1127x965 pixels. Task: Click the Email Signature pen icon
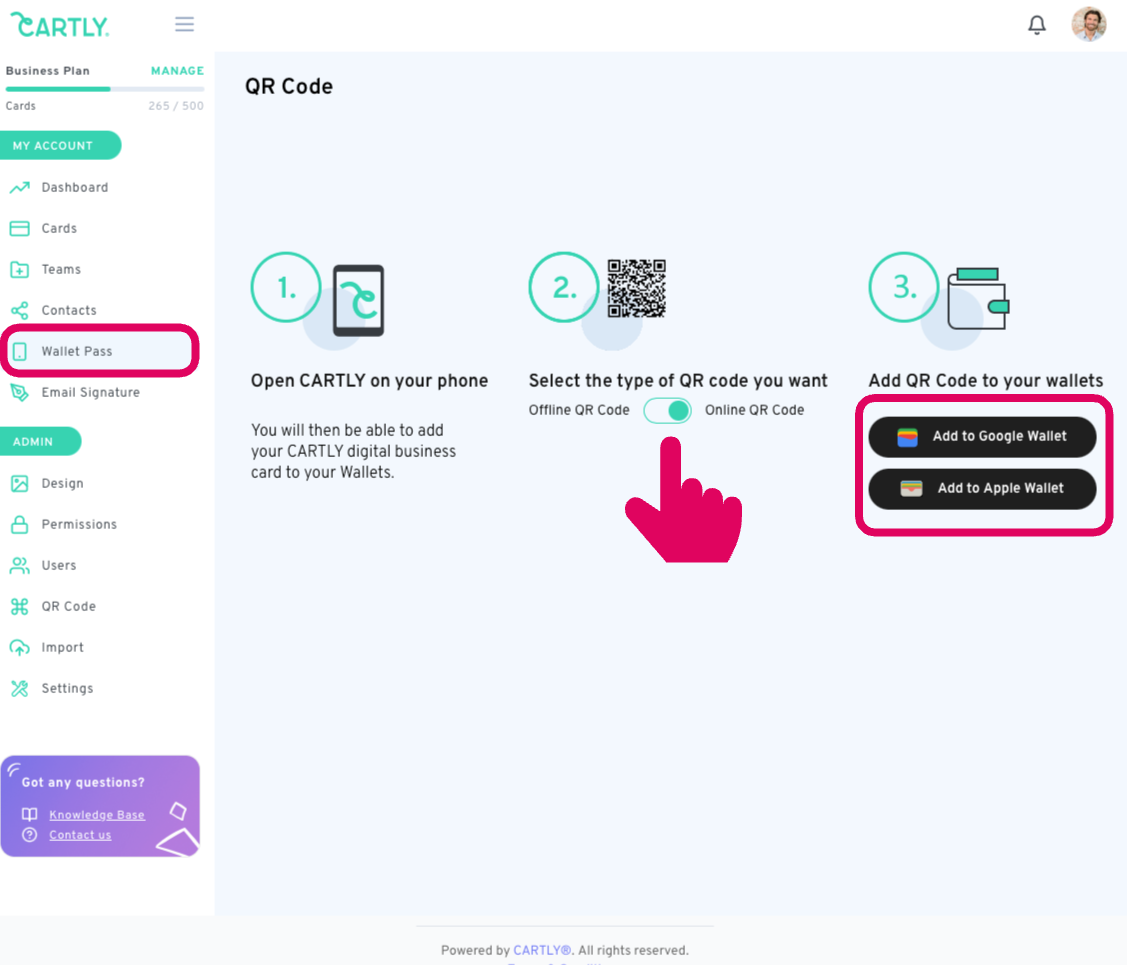tap(19, 392)
